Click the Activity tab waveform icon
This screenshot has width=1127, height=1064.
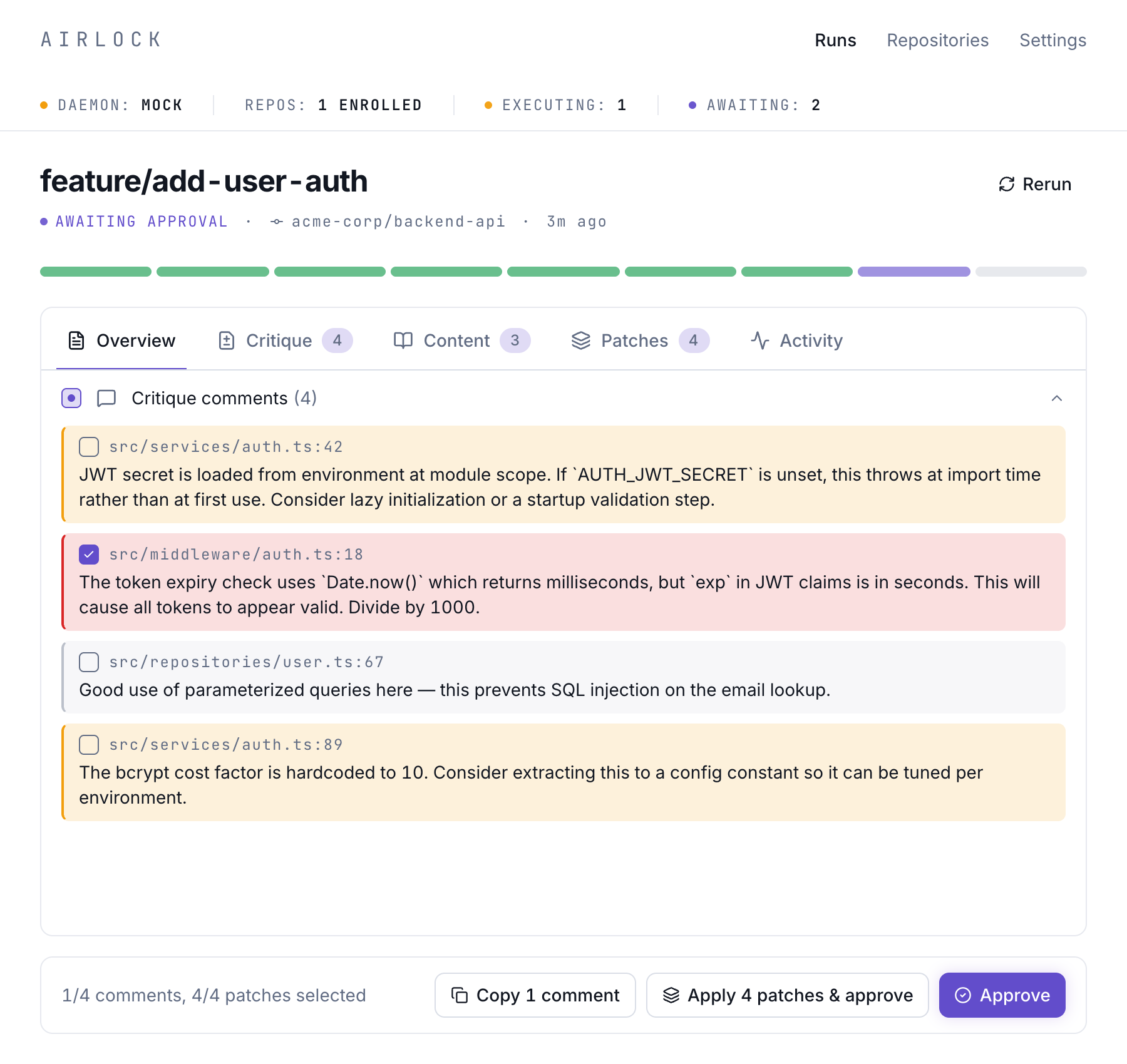pyautogui.click(x=759, y=340)
